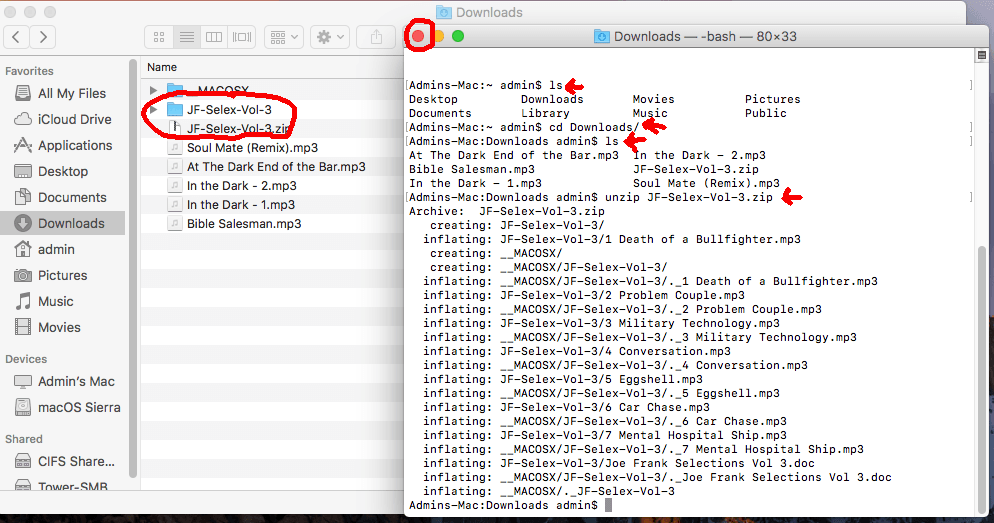Zoom the Terminal window with green button
This screenshot has width=994, height=523.
click(x=458, y=36)
